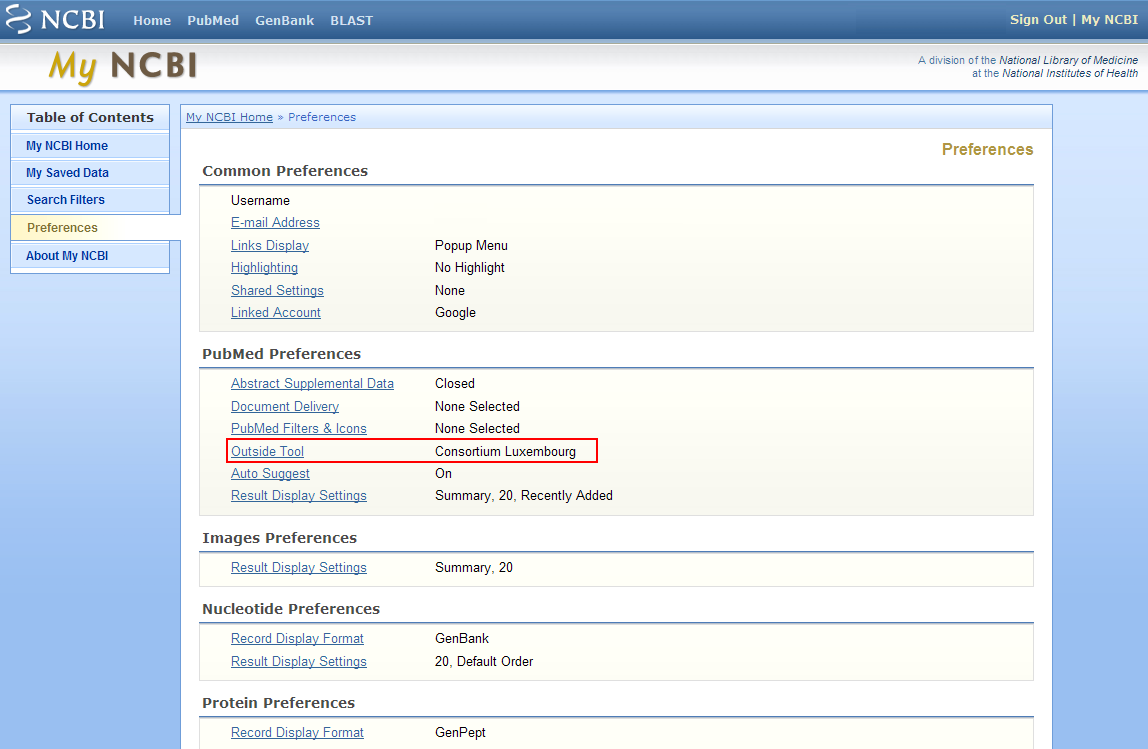This screenshot has height=749, width=1148.
Task: Click the NCBI logo in header
Action: pos(55,20)
